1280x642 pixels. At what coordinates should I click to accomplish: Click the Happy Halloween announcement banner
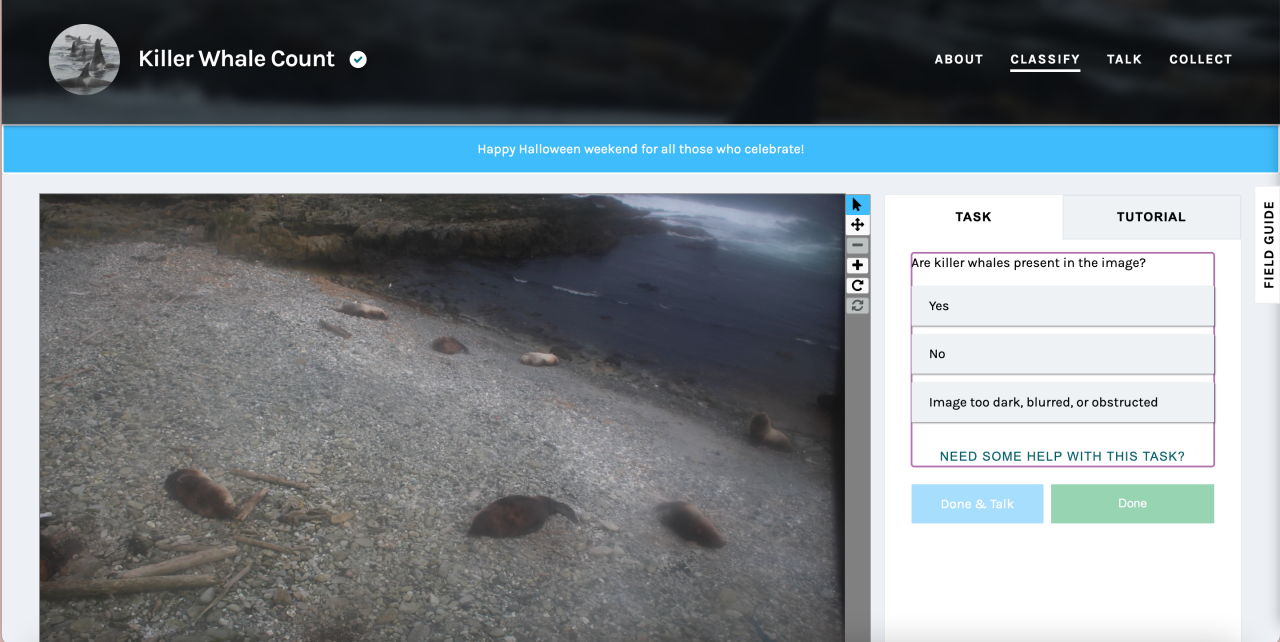[x=641, y=149]
